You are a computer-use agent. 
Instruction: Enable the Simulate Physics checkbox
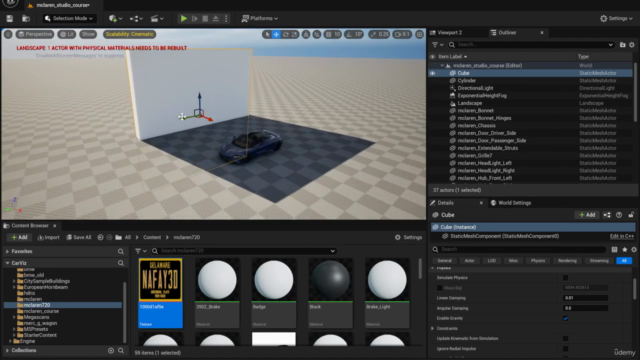tap(565, 278)
